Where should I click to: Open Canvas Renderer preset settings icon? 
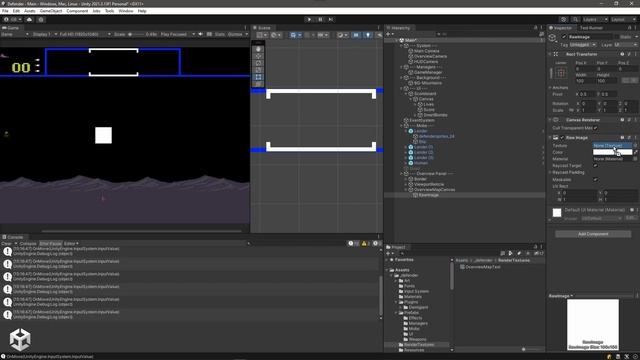[629, 120]
